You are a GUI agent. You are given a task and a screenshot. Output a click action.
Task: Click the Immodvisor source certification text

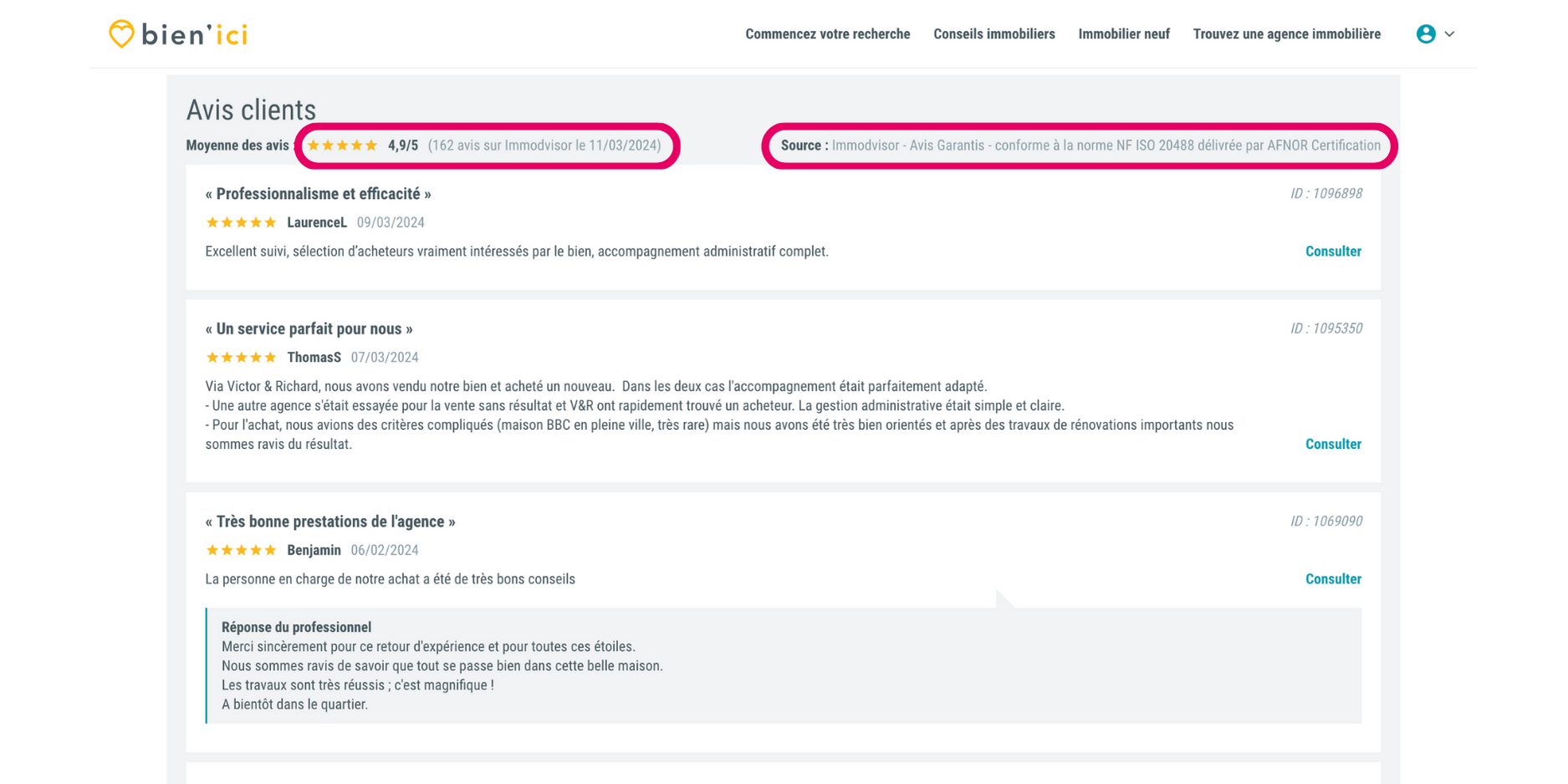click(1106, 145)
